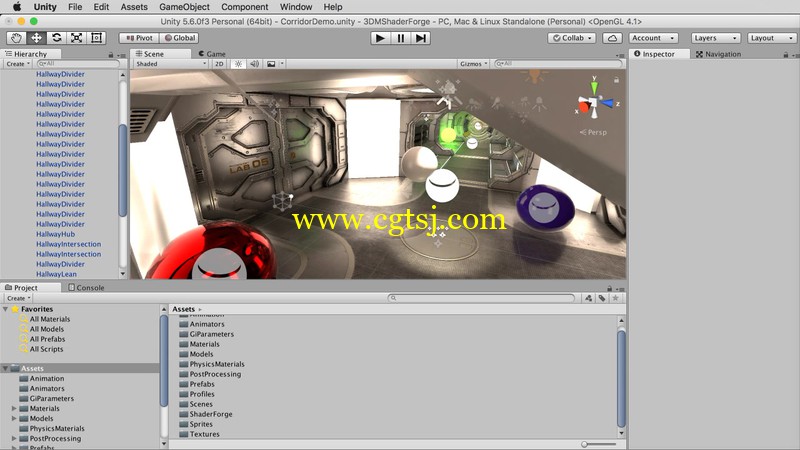
Task: Select the Rect transform tool
Action: pos(96,38)
